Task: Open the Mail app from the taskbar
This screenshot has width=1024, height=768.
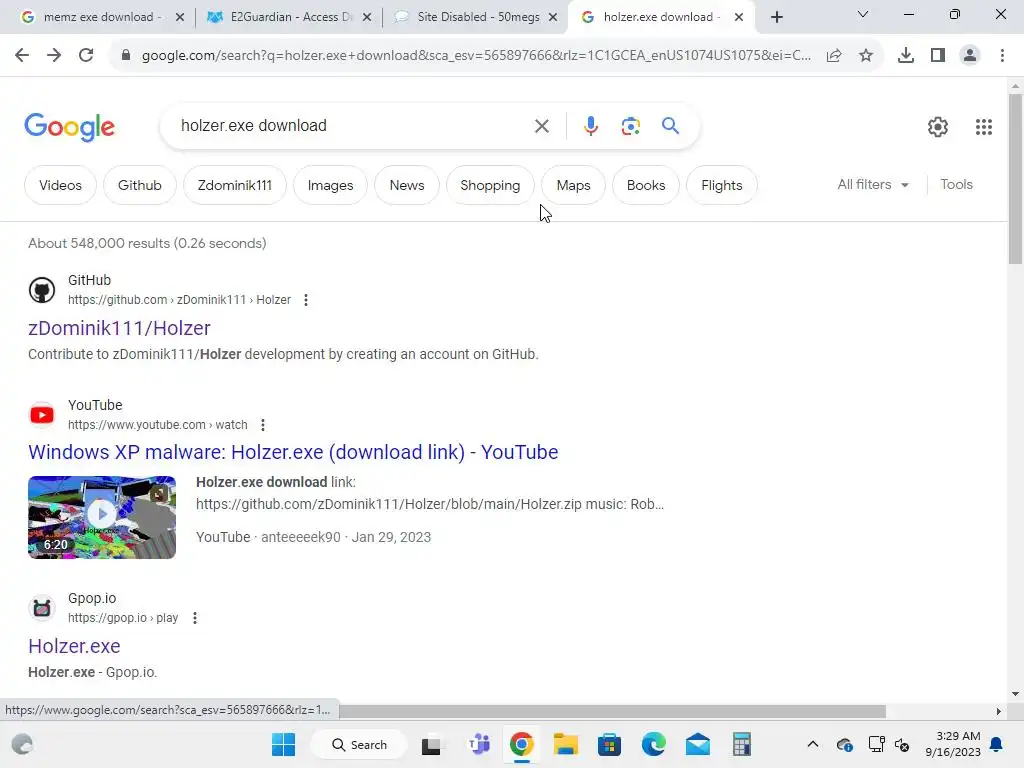Action: tap(697, 744)
